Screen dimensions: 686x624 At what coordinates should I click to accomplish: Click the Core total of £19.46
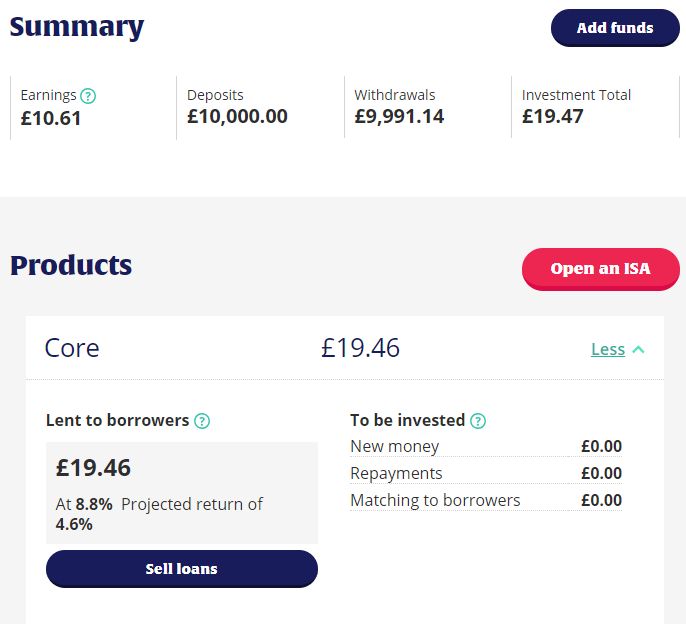click(360, 348)
